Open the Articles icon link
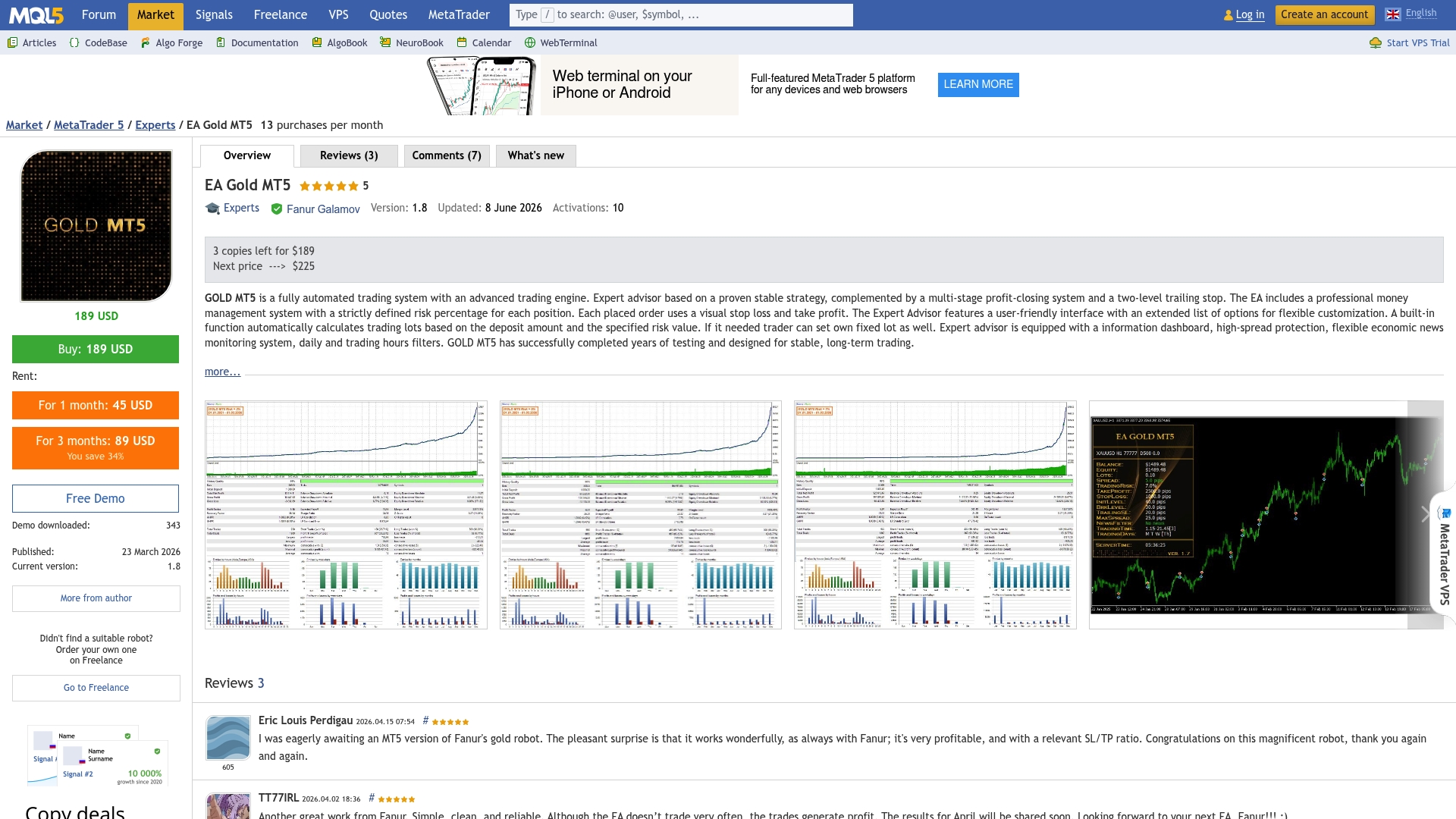1456x819 pixels. point(12,43)
